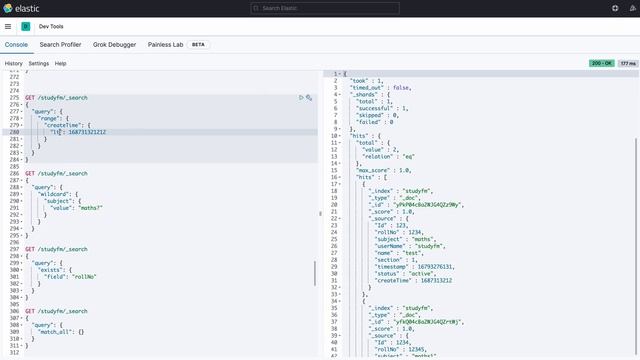Open console Settings
The width and height of the screenshot is (640, 360).
click(39, 63)
